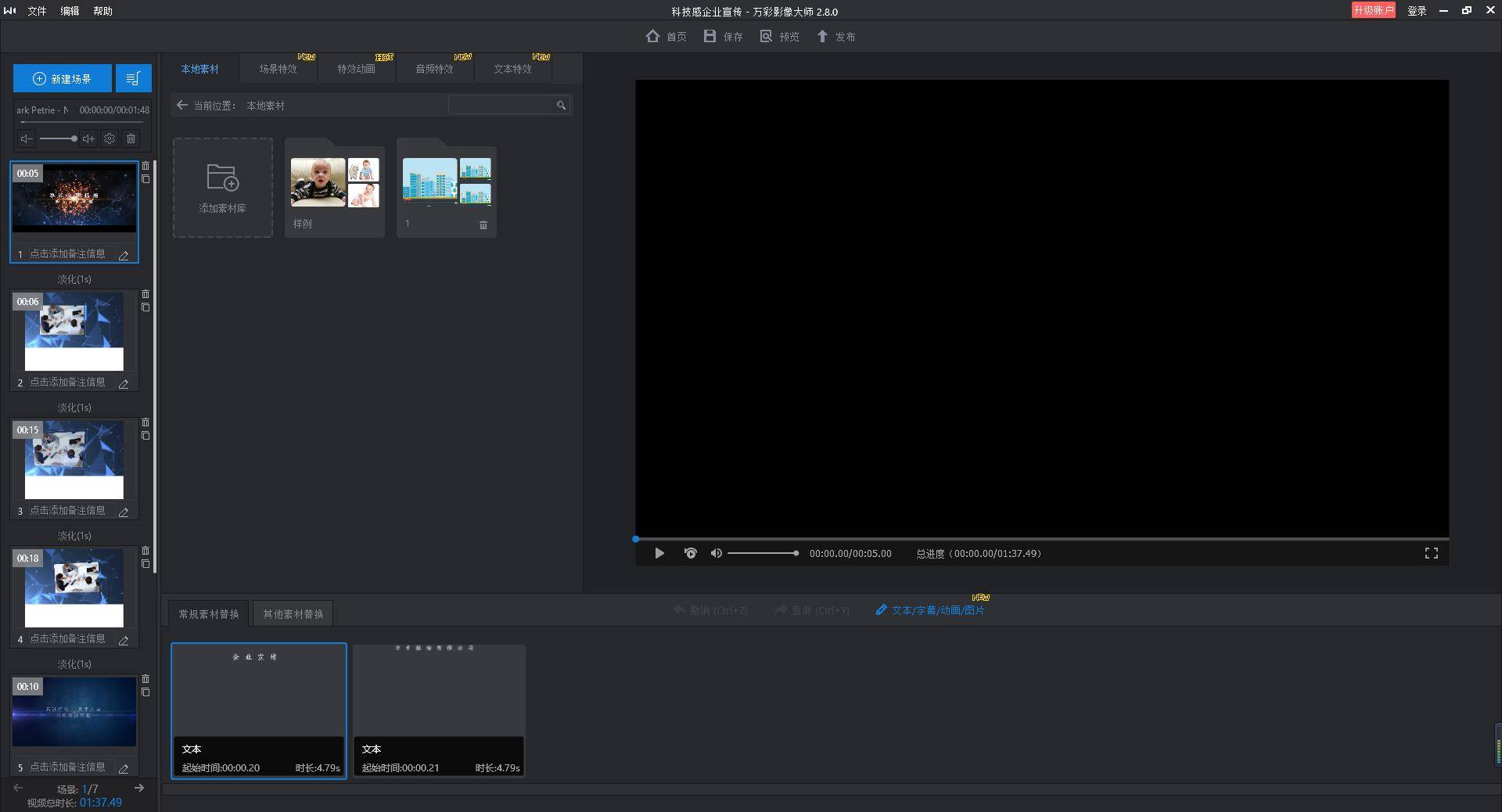Click the 登录 login link
1502x812 pixels.
[1417, 11]
